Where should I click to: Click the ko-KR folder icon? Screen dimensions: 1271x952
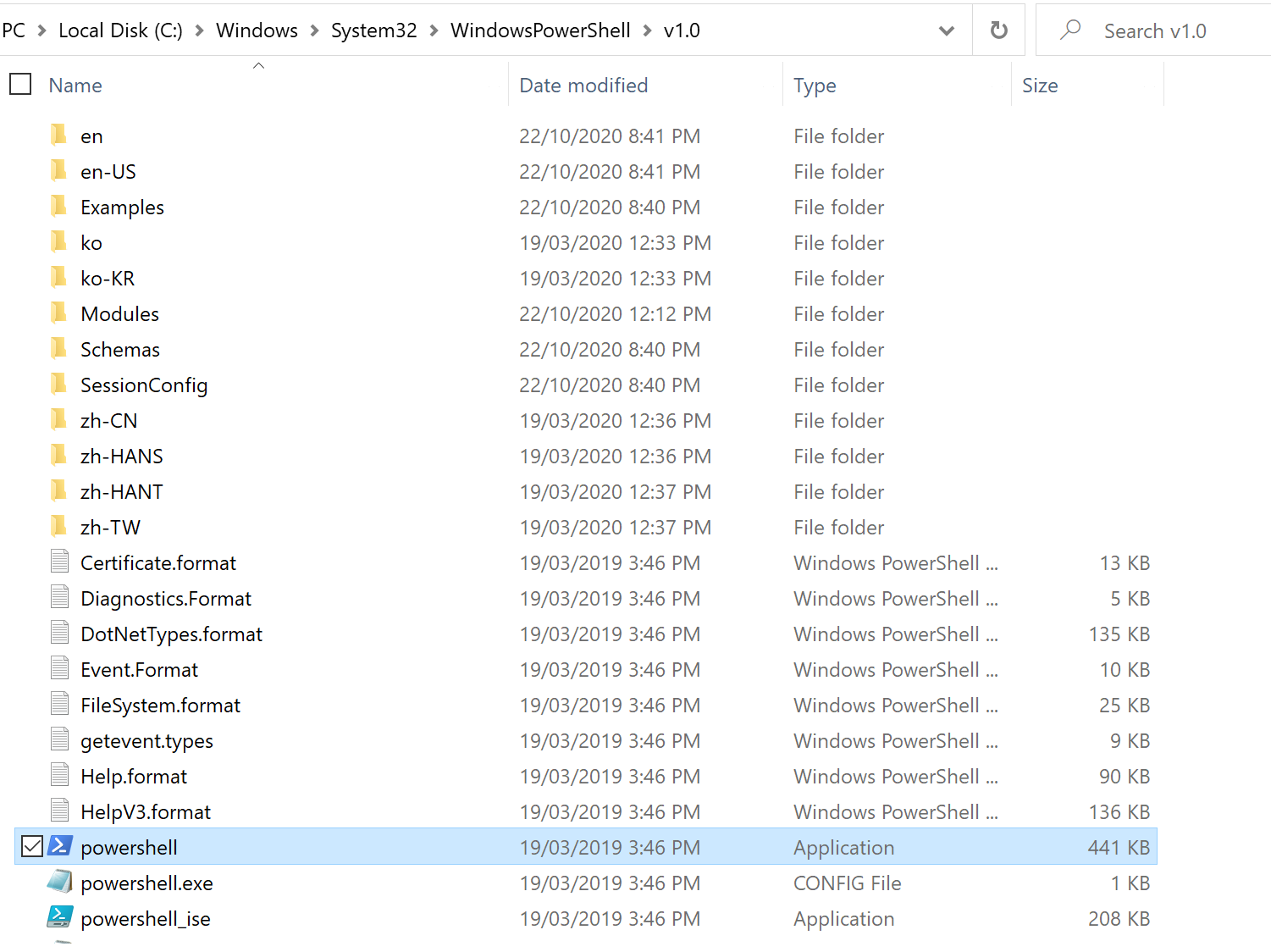tap(58, 278)
